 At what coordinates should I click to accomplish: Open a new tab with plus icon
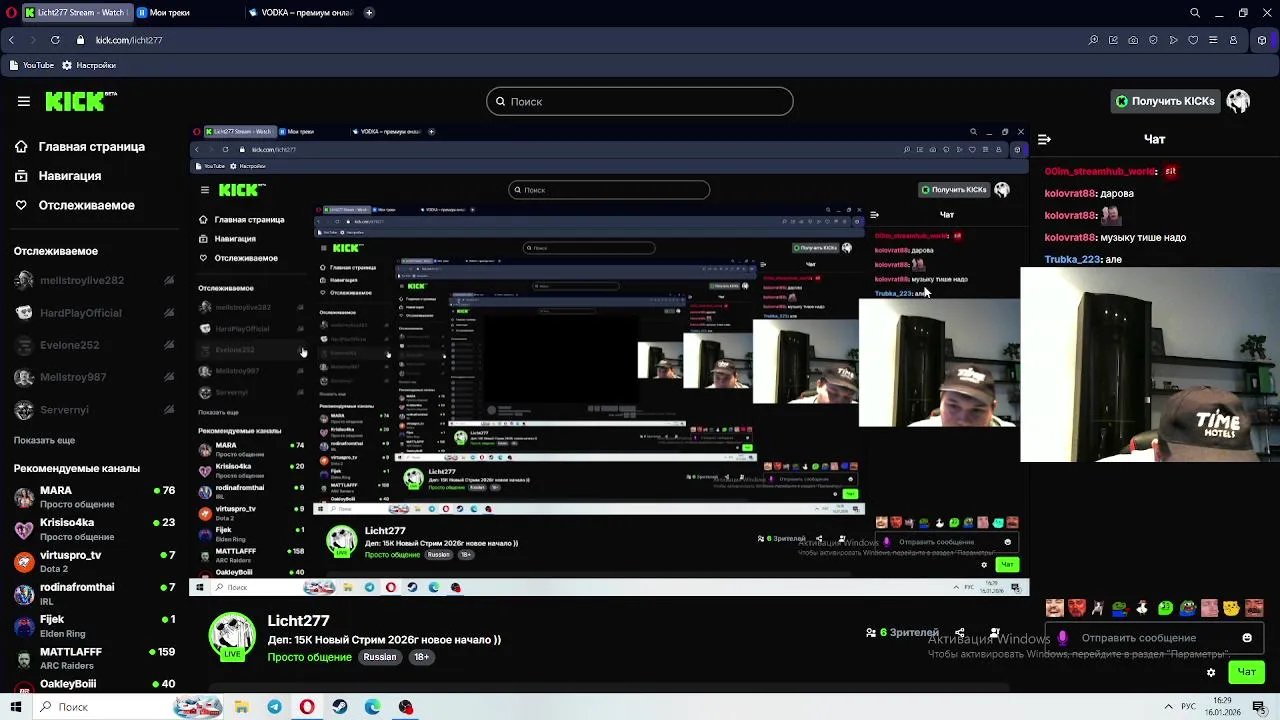369,13
